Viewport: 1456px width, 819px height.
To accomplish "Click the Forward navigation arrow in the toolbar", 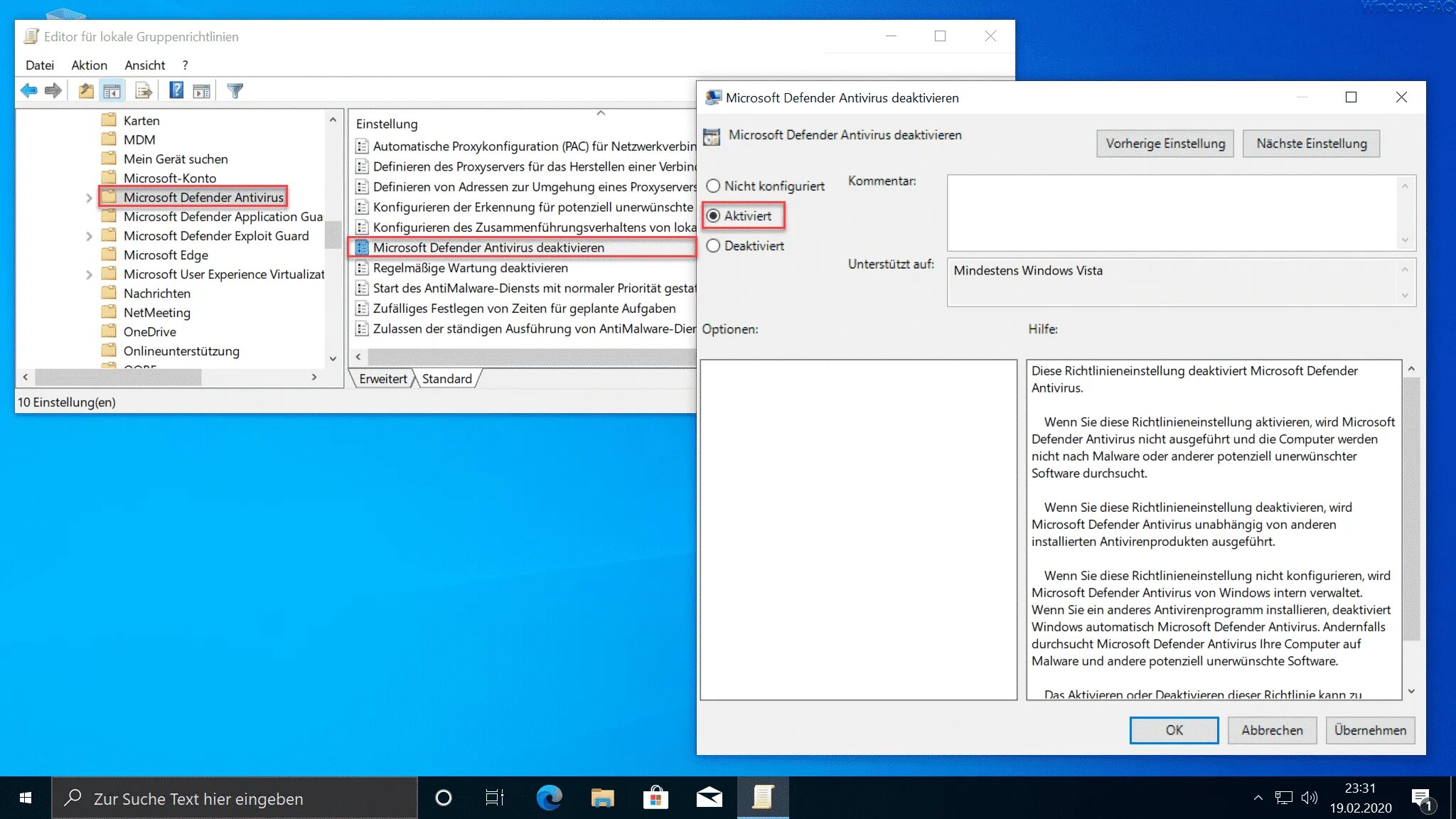I will [x=54, y=90].
